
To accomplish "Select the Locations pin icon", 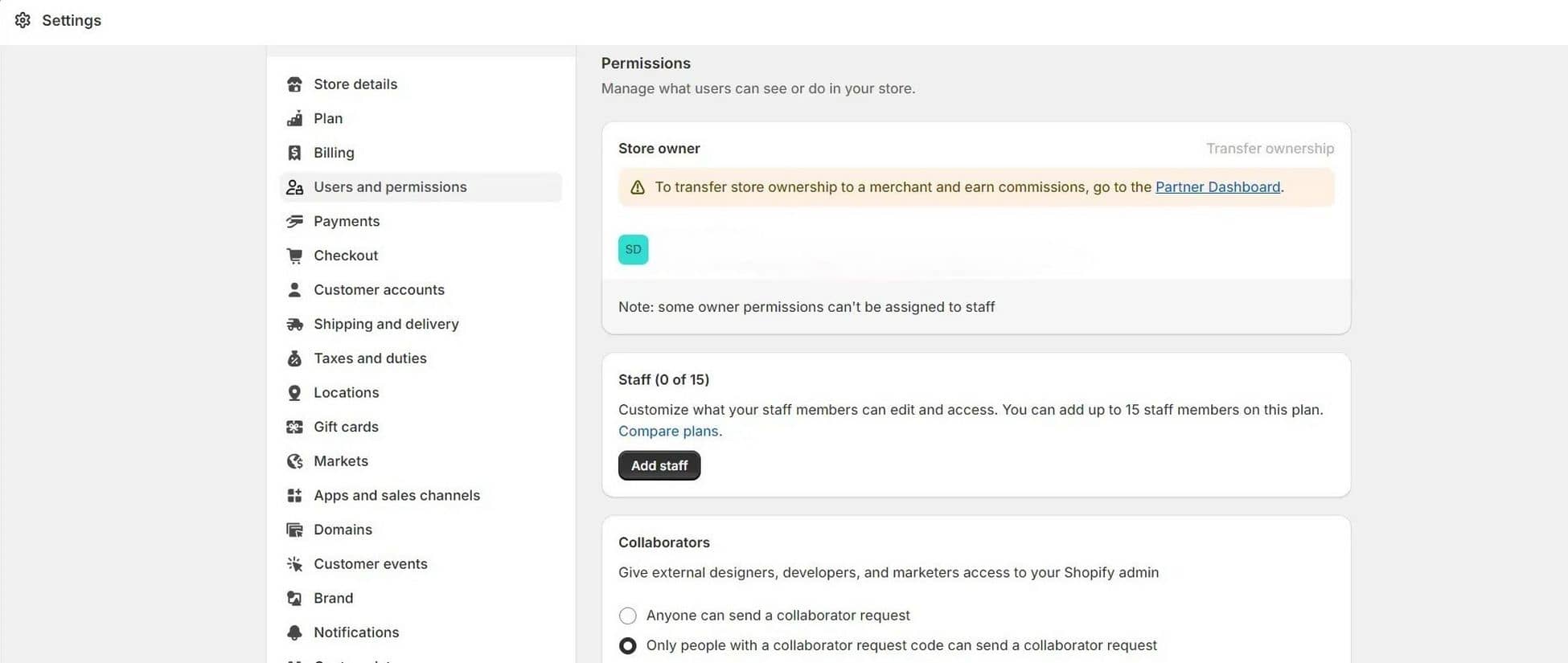I will [294, 392].
